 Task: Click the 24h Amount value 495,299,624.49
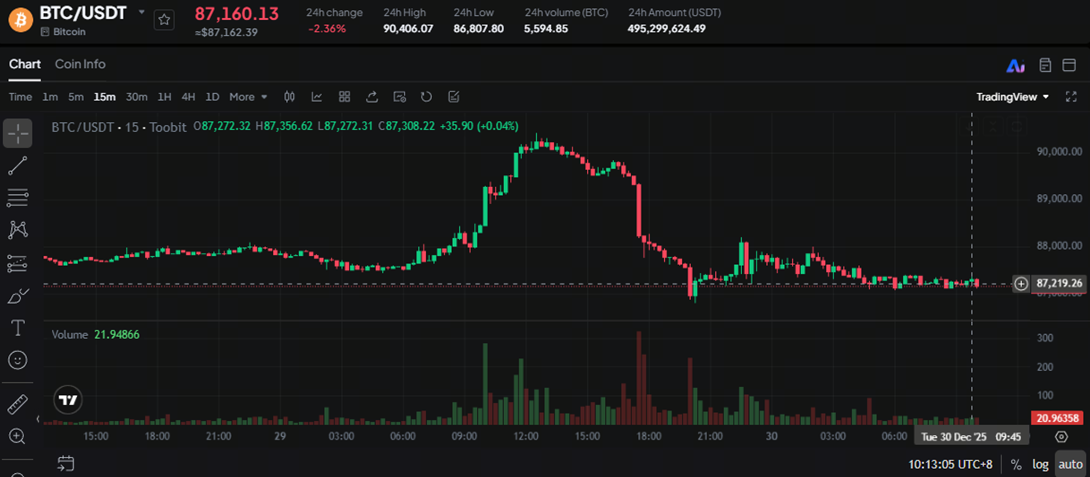click(667, 29)
